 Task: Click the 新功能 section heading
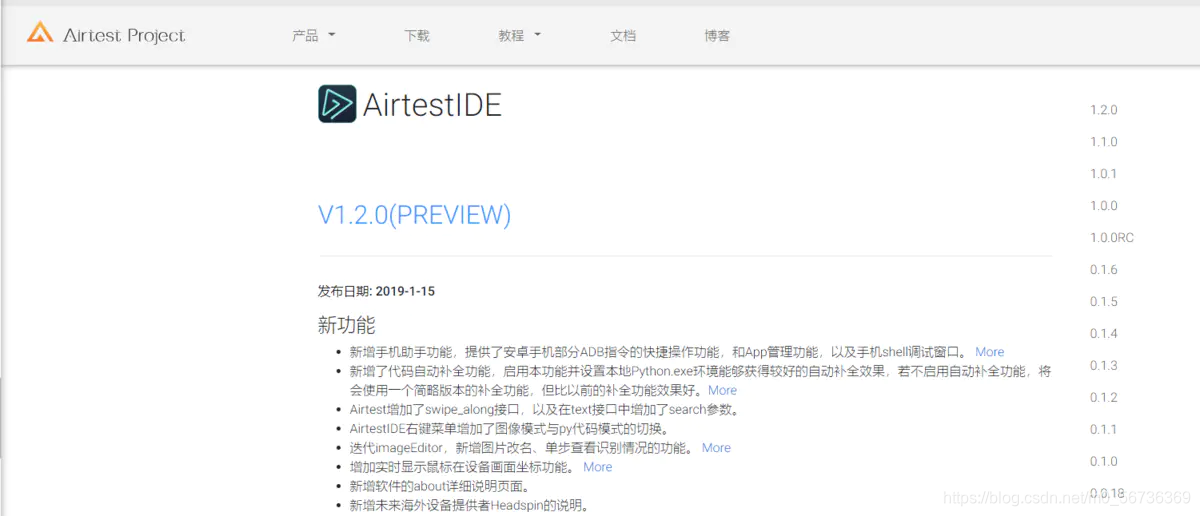click(346, 325)
